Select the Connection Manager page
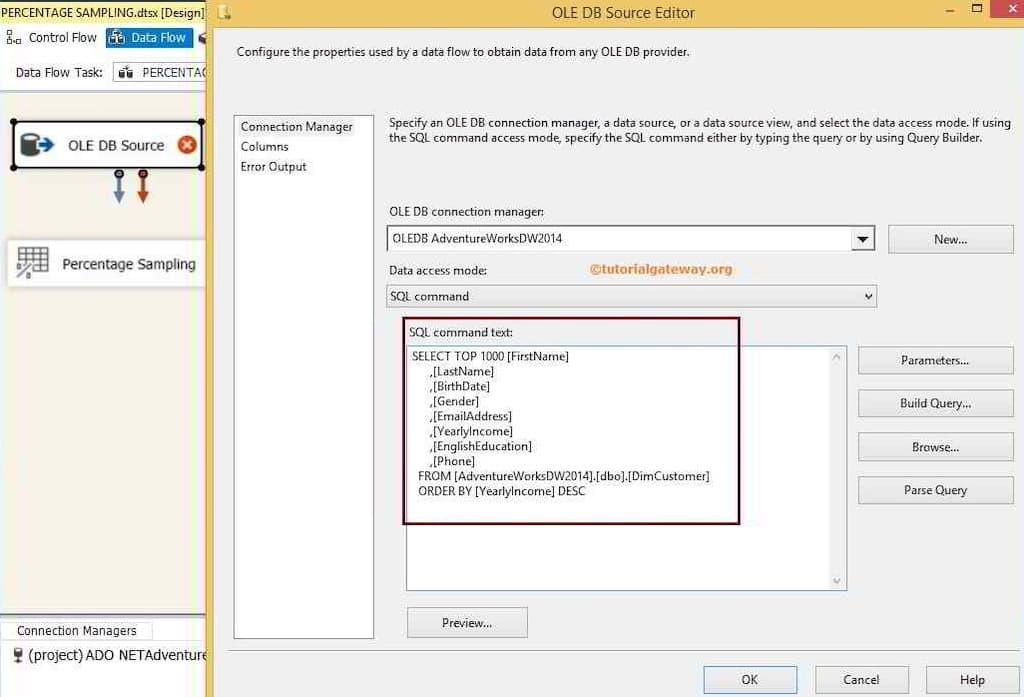The width and height of the screenshot is (1024, 697). coord(296,127)
